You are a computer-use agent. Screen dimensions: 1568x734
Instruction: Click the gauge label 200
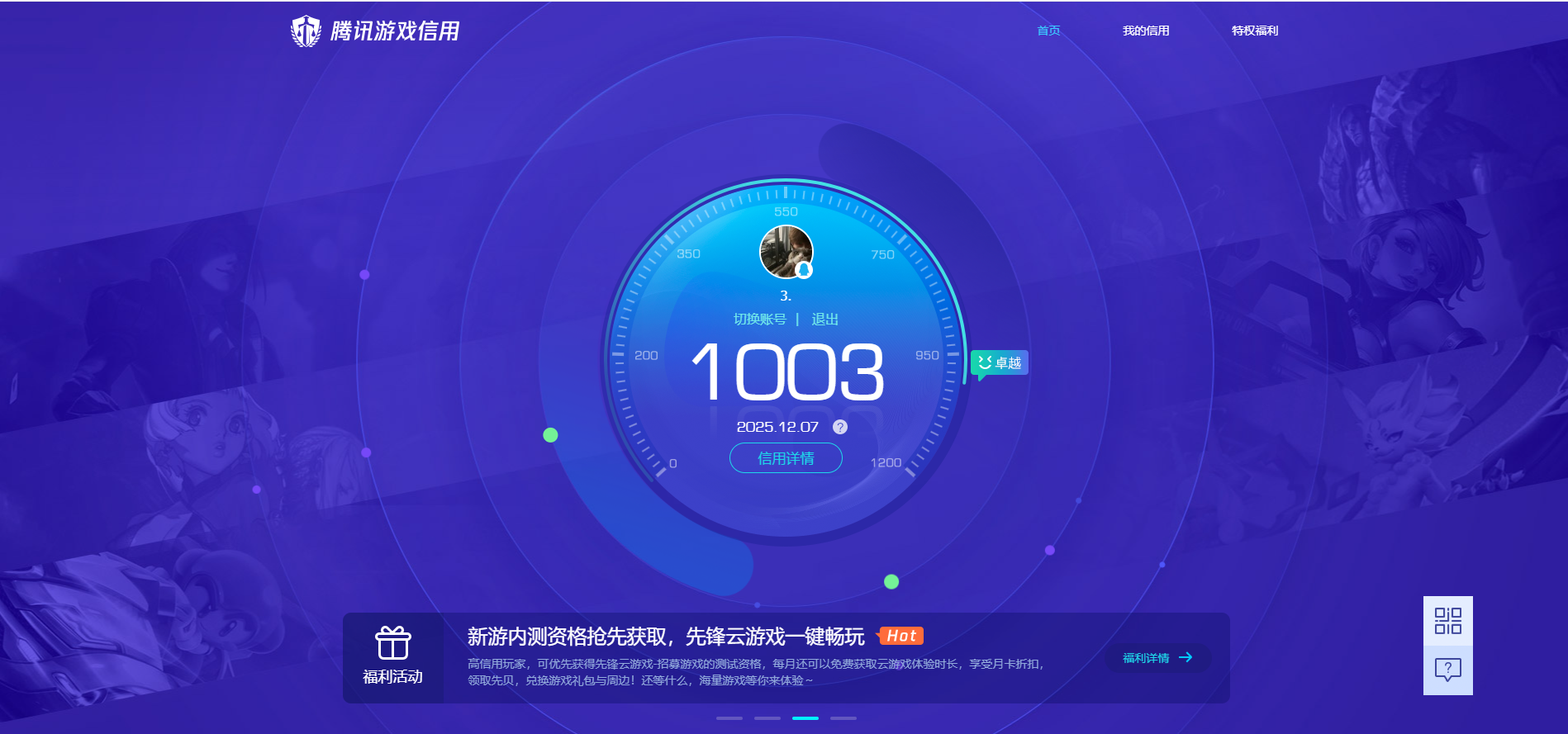646,356
